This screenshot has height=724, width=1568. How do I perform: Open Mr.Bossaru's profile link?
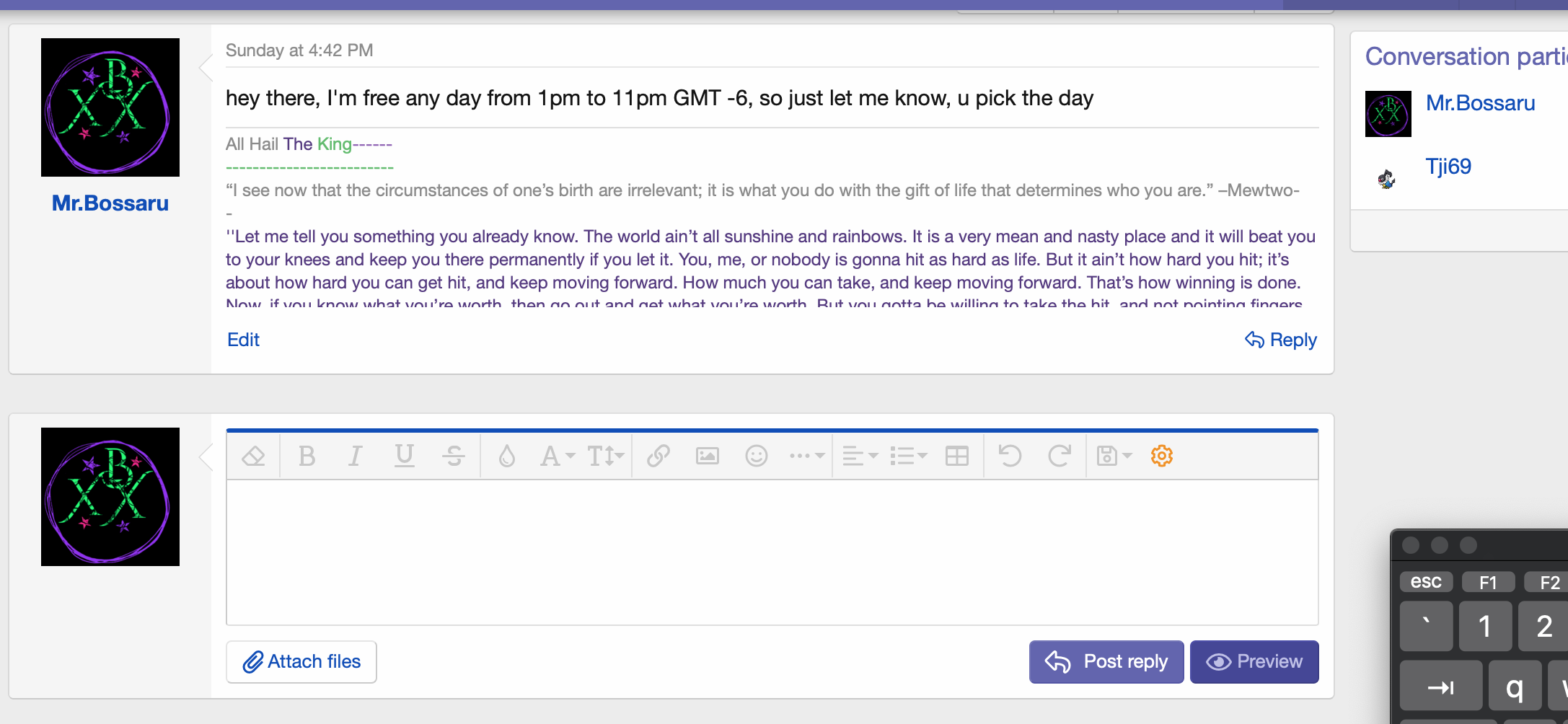(110, 203)
